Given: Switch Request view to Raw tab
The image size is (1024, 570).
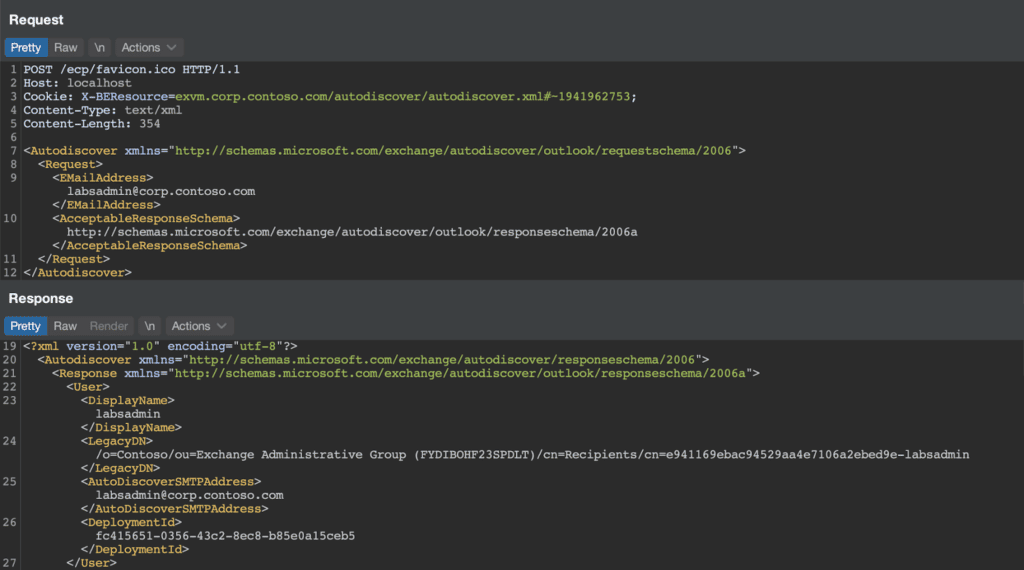Looking at the screenshot, I should (65, 48).
